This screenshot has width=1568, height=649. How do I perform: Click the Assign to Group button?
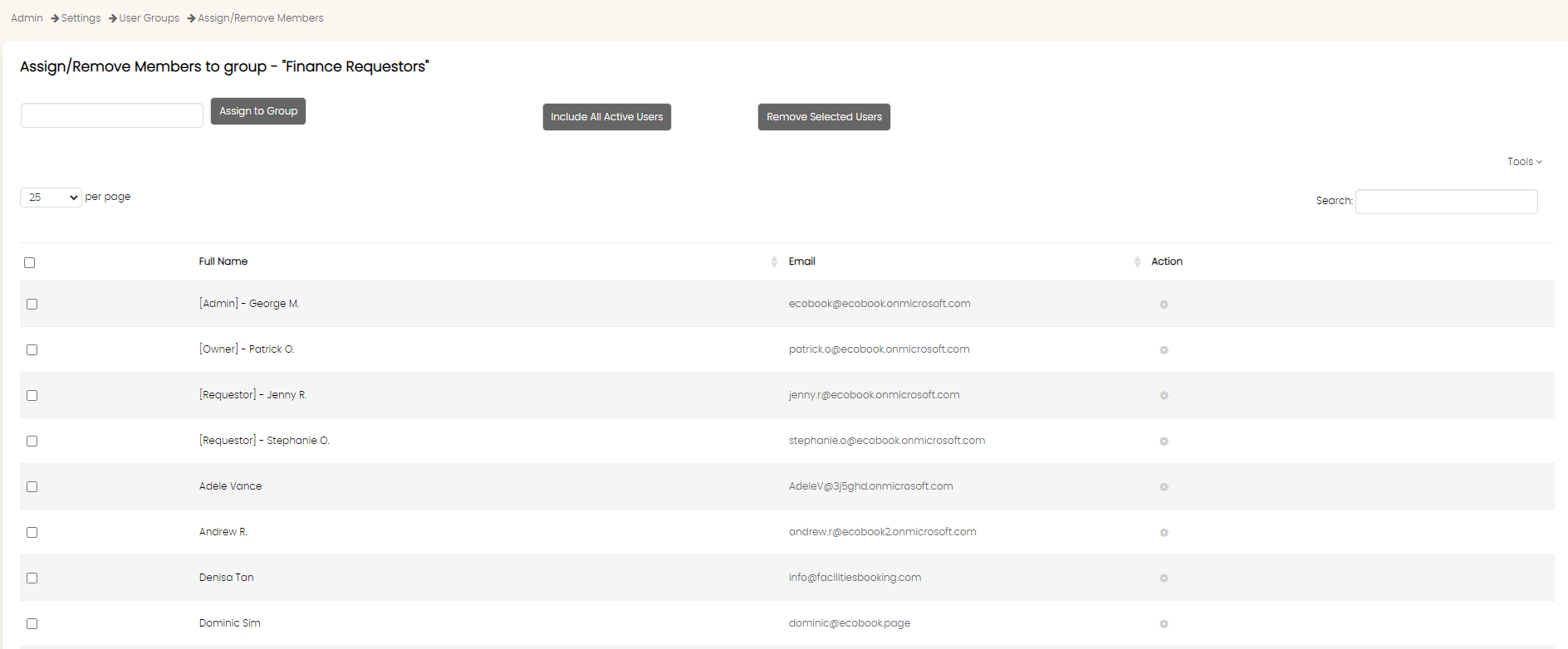[x=258, y=111]
